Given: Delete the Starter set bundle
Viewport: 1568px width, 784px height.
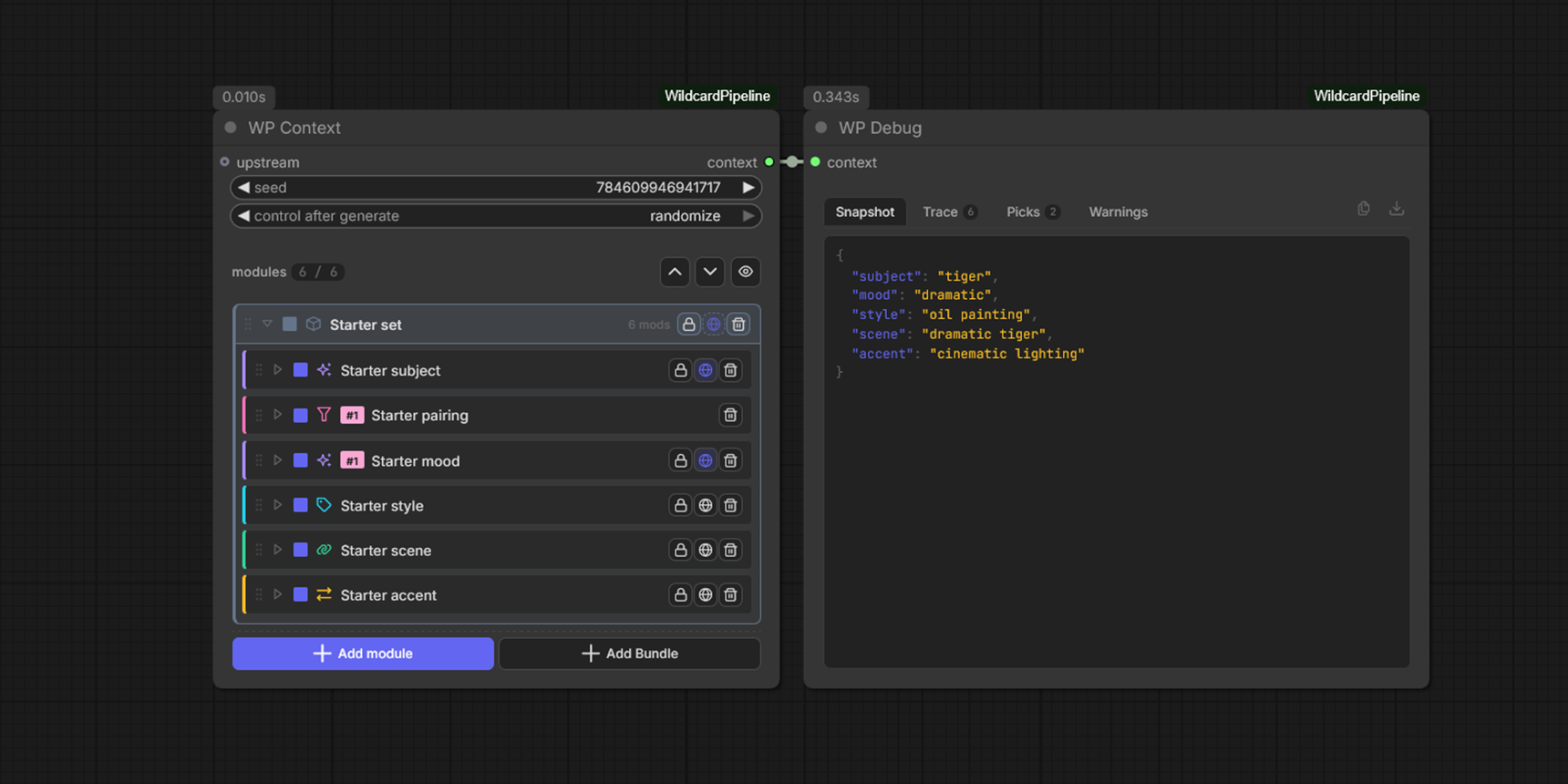Looking at the screenshot, I should point(738,325).
